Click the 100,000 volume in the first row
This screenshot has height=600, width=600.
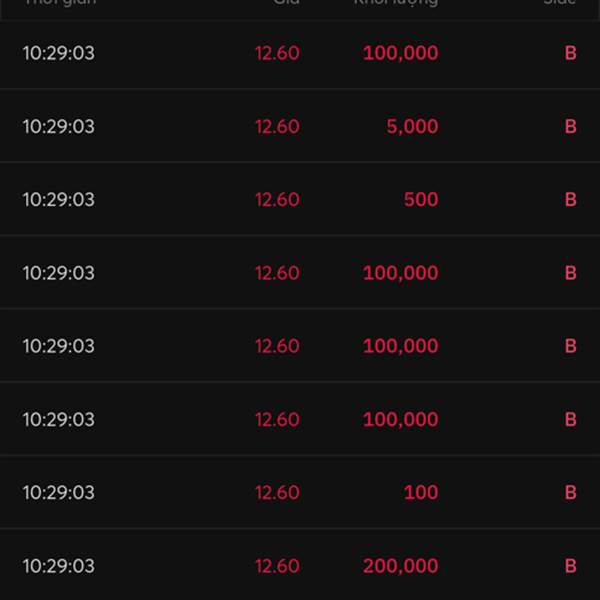tap(400, 53)
